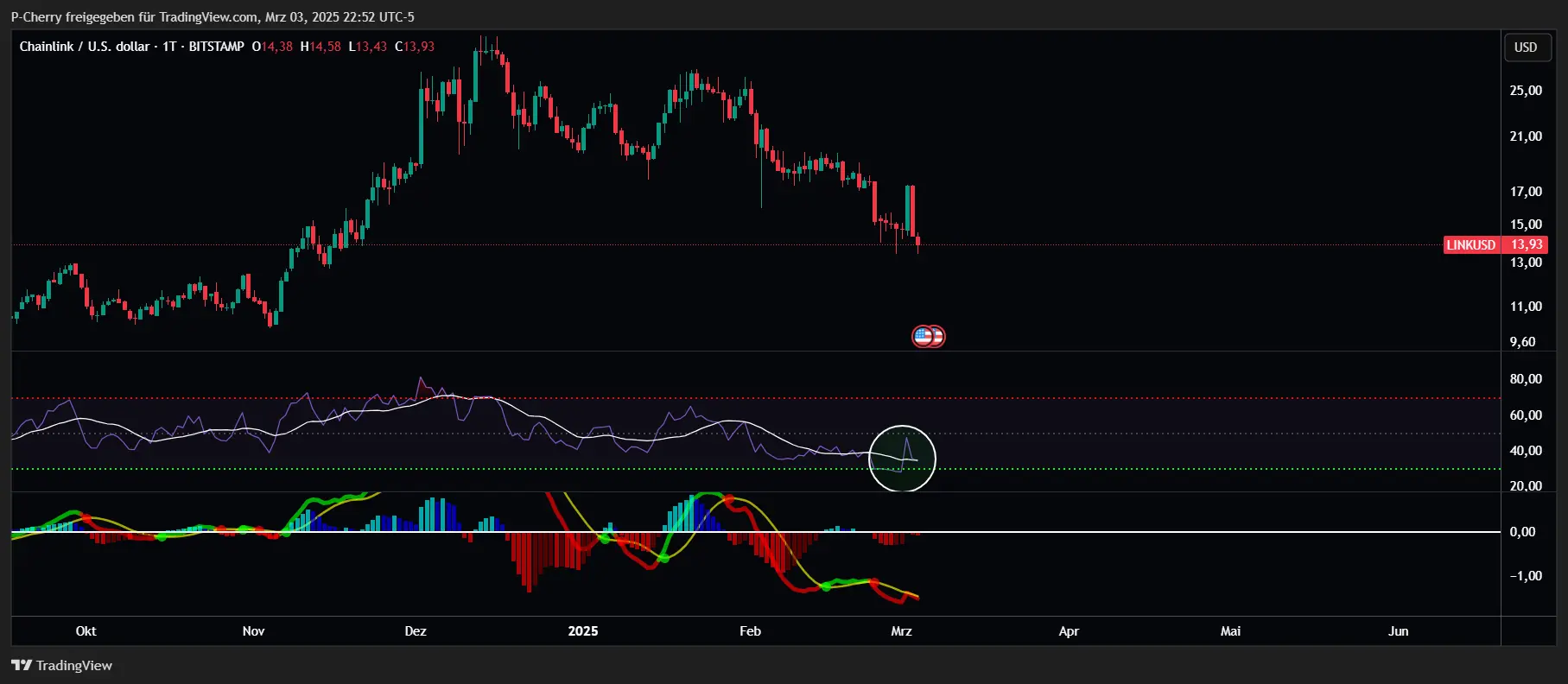1568x684 pixels.
Task: Click the open value O14,38
Action: (272, 47)
